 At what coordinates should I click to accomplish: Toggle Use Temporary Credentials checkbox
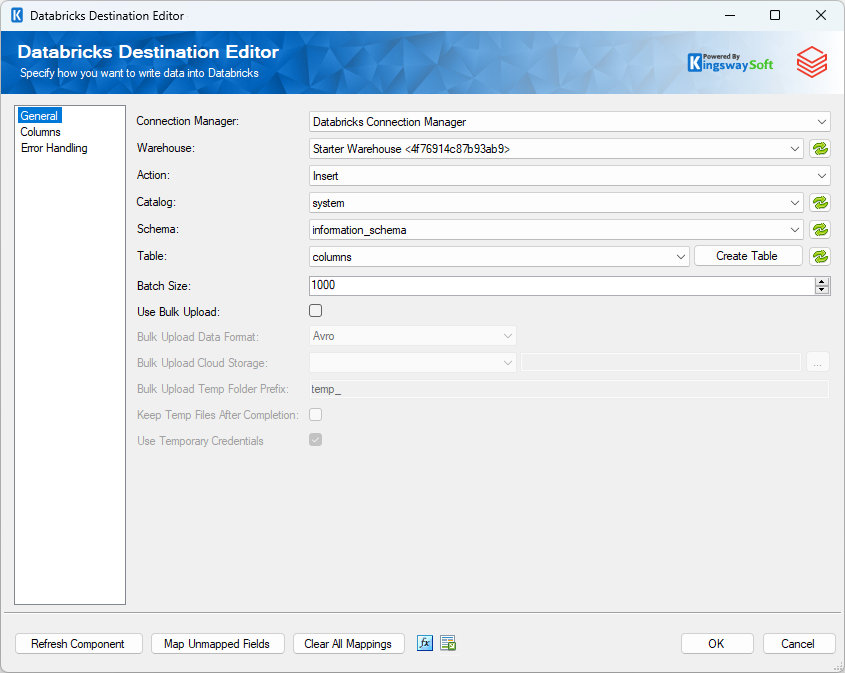click(x=315, y=440)
